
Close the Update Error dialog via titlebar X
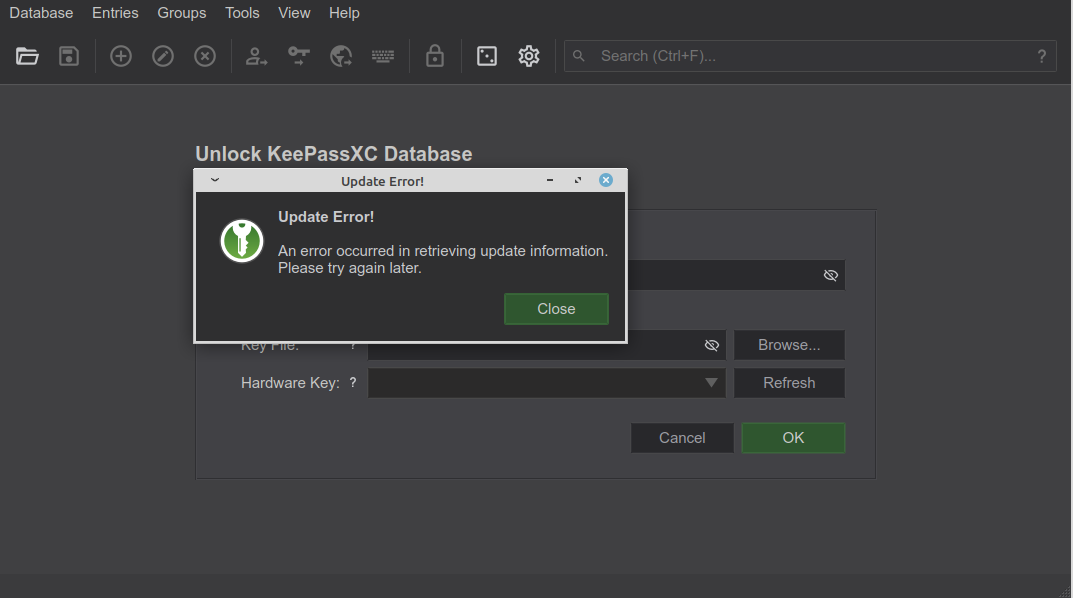click(x=606, y=180)
